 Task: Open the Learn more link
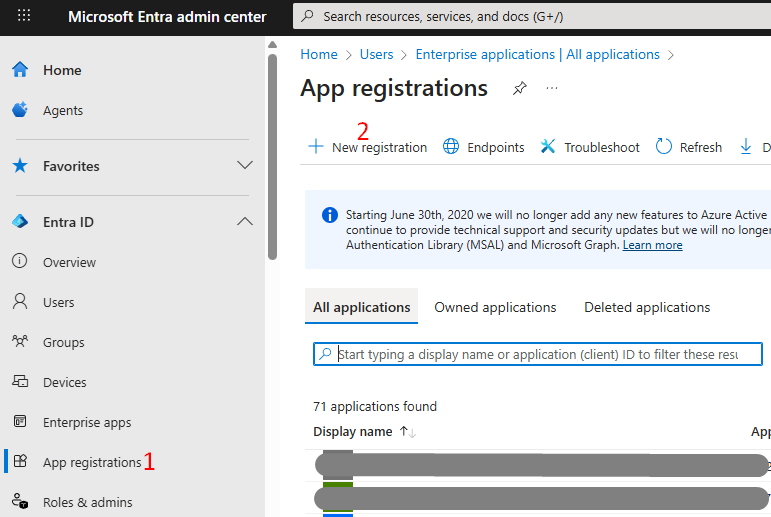652,245
